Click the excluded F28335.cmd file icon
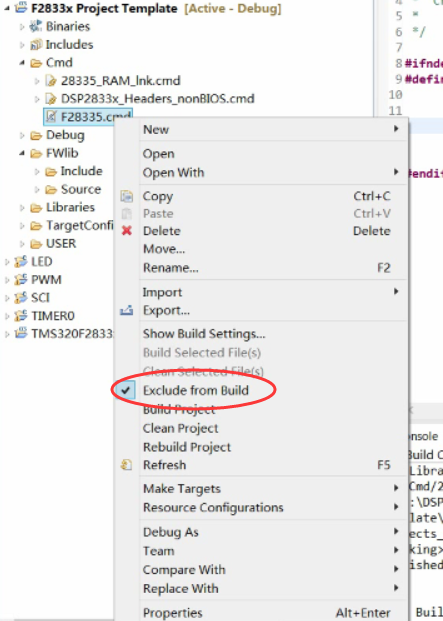The width and height of the screenshot is (443, 621). coord(51,117)
